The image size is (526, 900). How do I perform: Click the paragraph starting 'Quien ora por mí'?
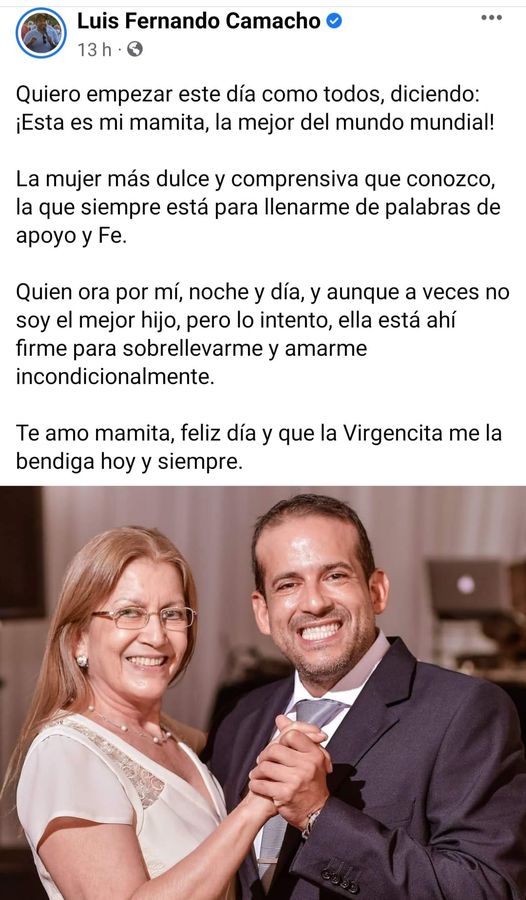coord(262,335)
